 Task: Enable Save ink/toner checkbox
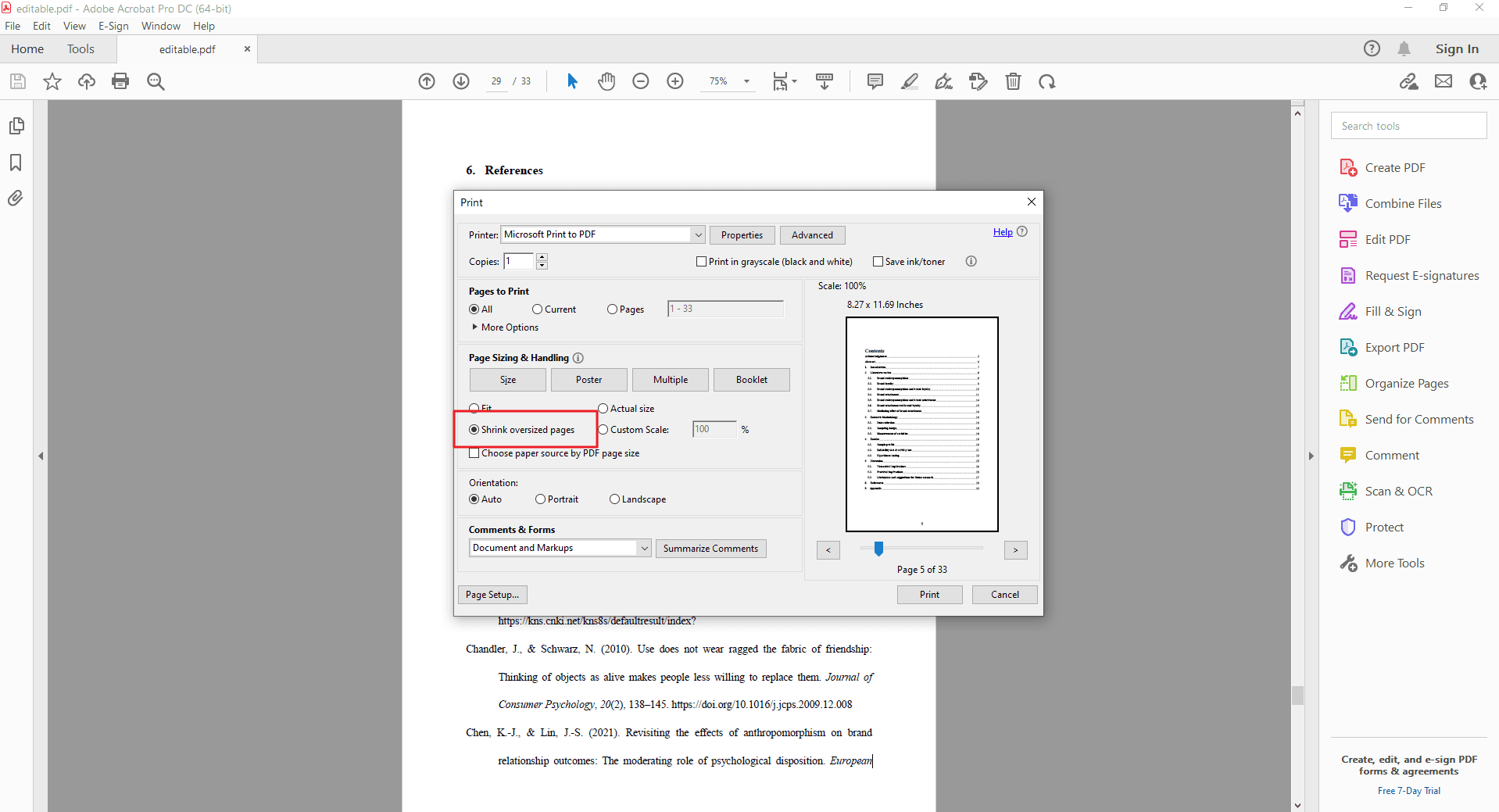[x=878, y=262]
